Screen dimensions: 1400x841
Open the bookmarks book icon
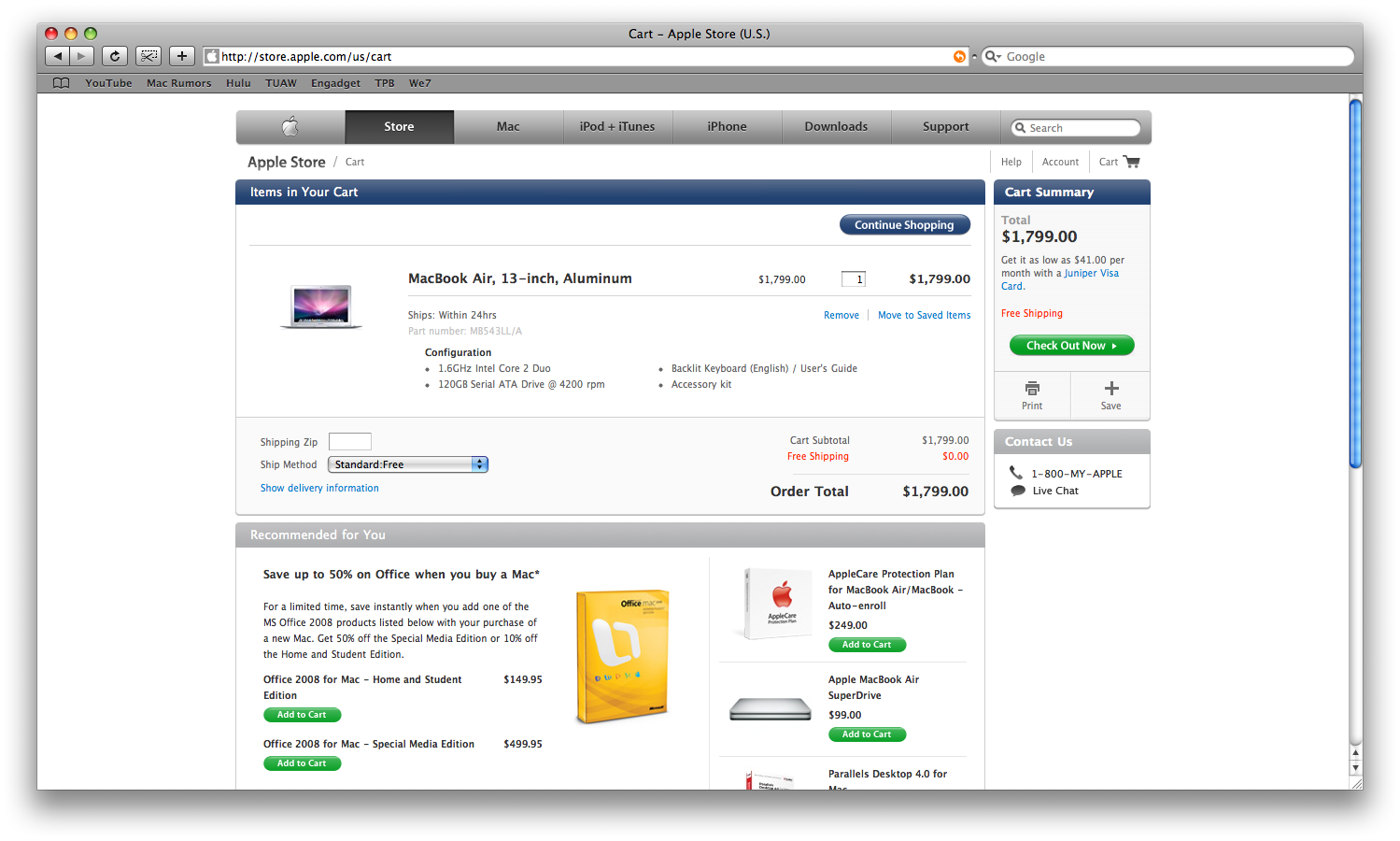tap(62, 83)
